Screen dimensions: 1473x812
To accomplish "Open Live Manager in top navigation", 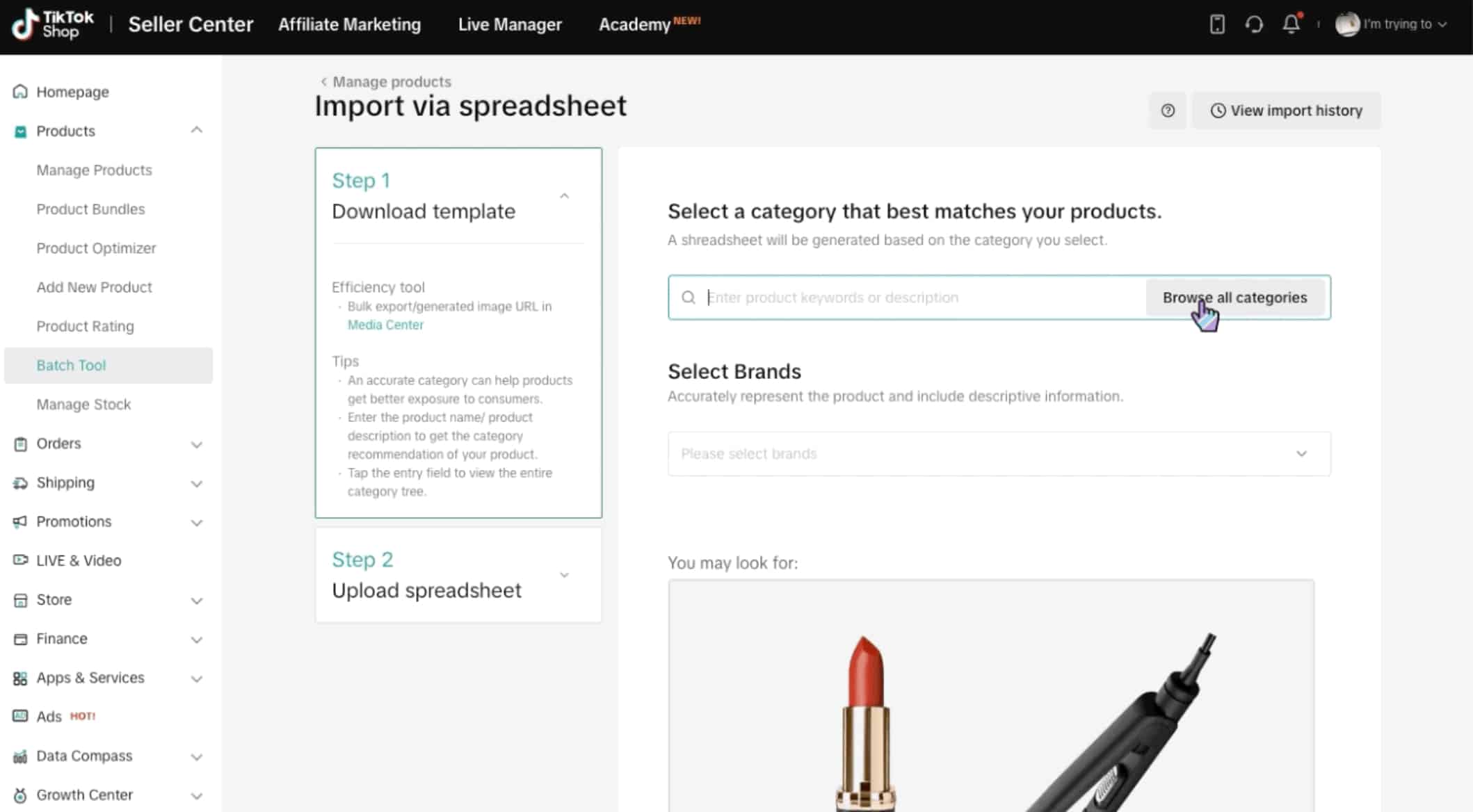I will (510, 24).
